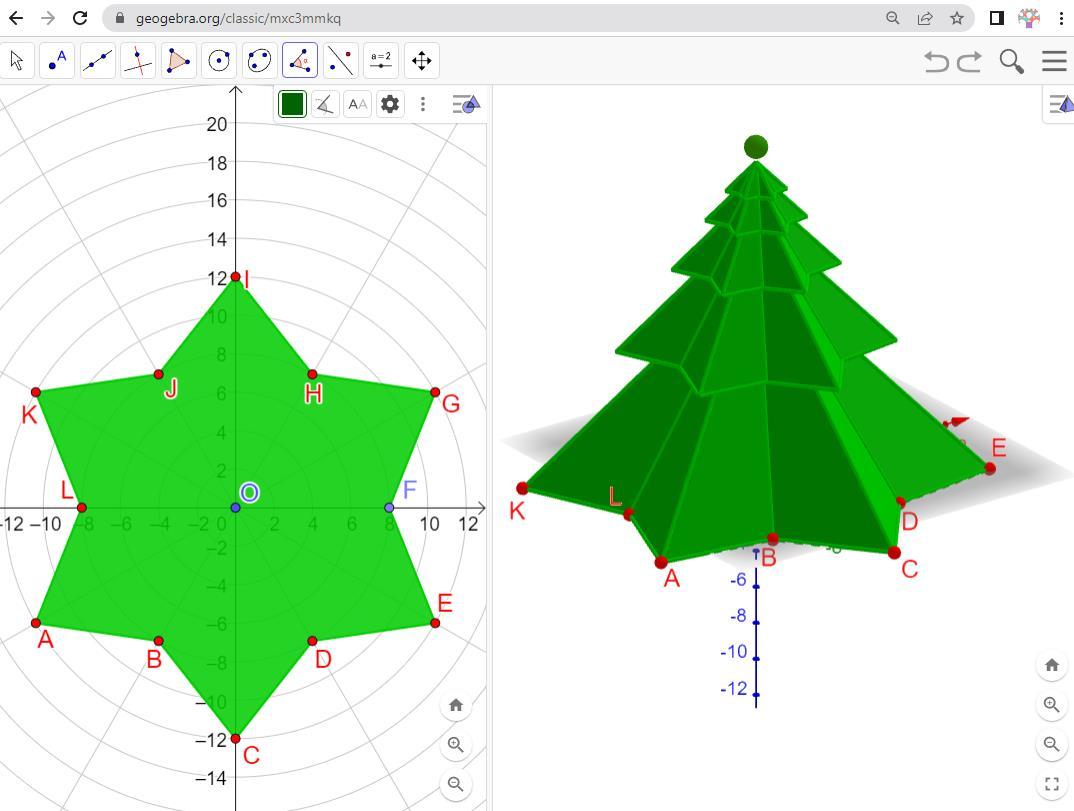Zoom in on the 2D graphics view
The width and height of the screenshot is (1074, 811).
click(x=455, y=745)
